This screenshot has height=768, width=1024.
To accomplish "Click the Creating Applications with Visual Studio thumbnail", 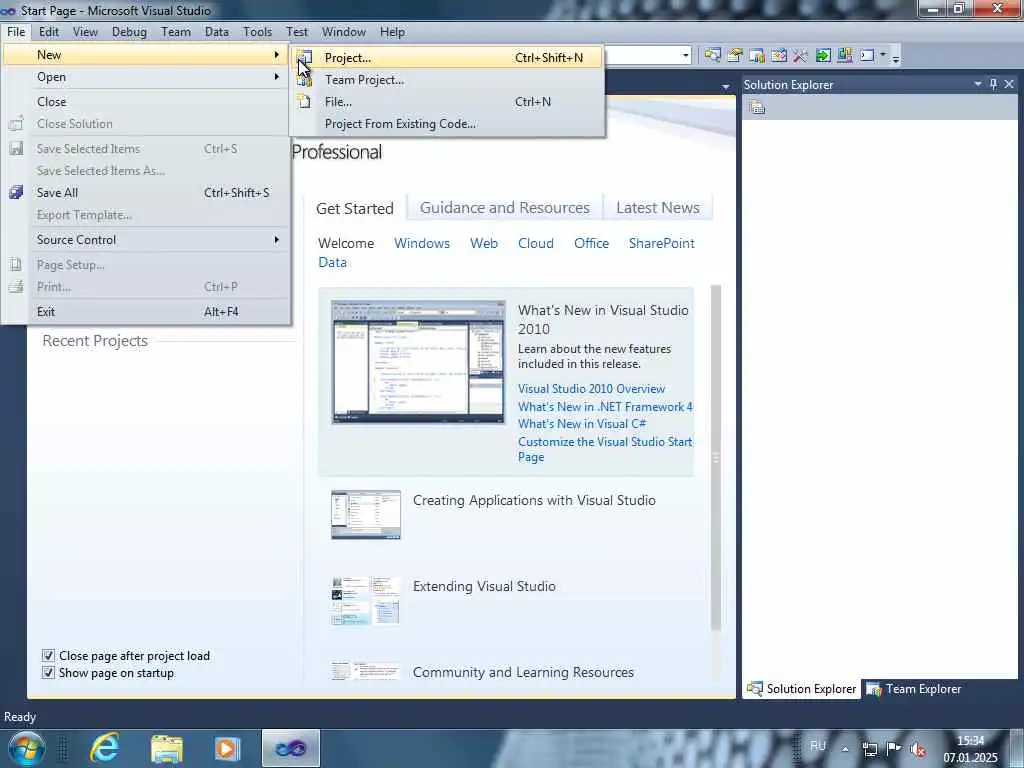I will coord(366,515).
